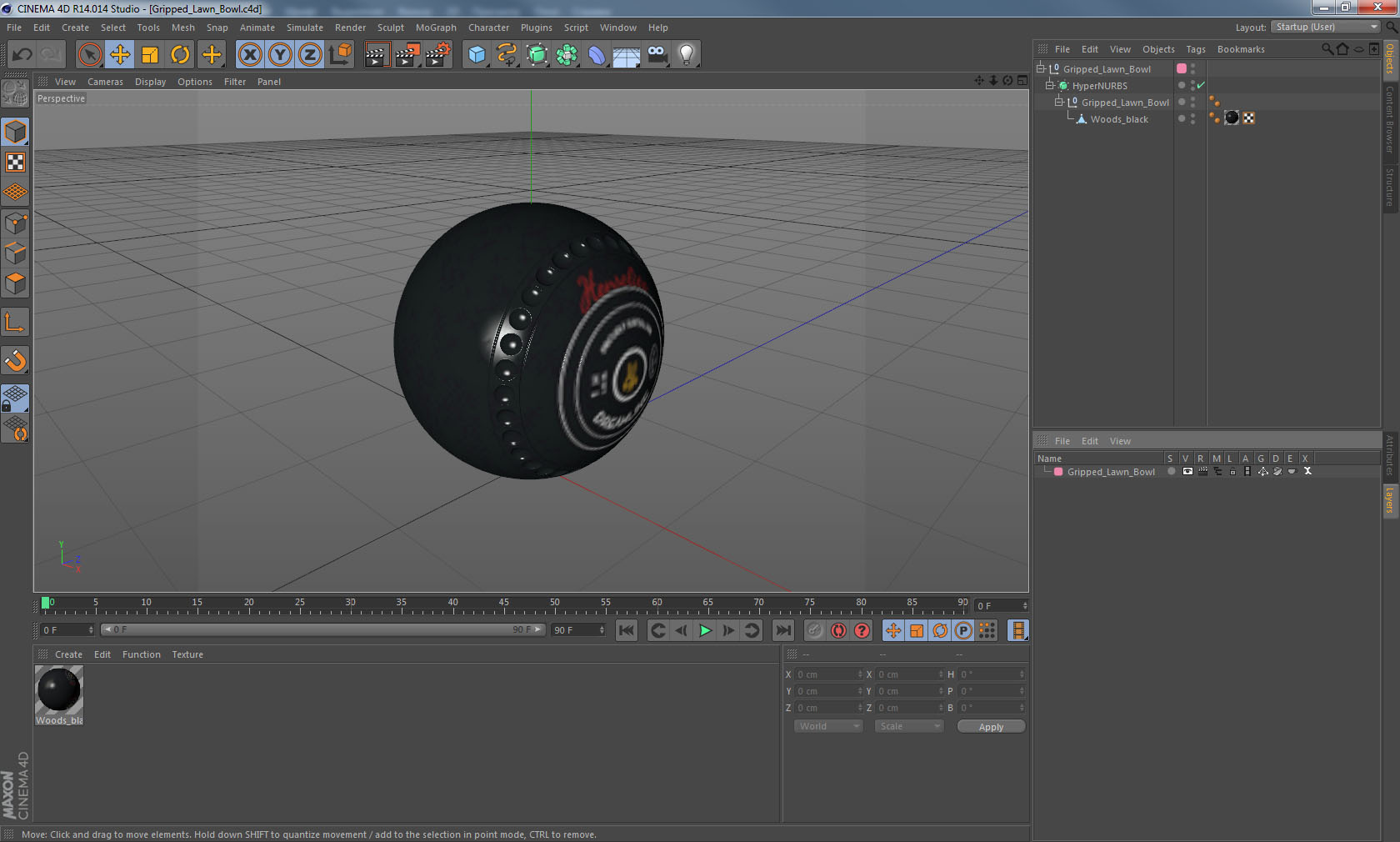Open HyperNURBS generators icon

(537, 55)
